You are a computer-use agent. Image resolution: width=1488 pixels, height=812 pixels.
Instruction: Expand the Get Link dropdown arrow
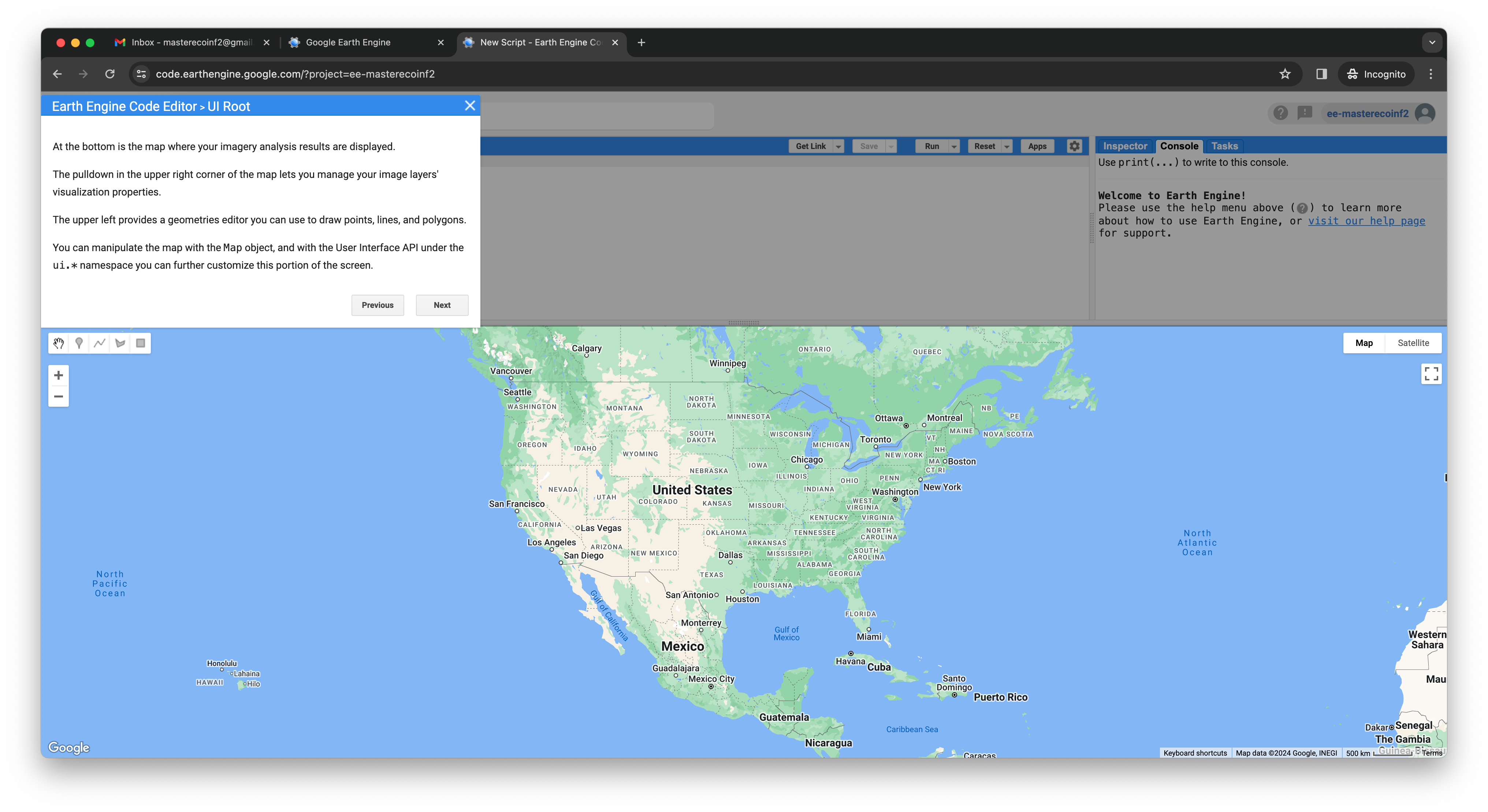pos(838,147)
